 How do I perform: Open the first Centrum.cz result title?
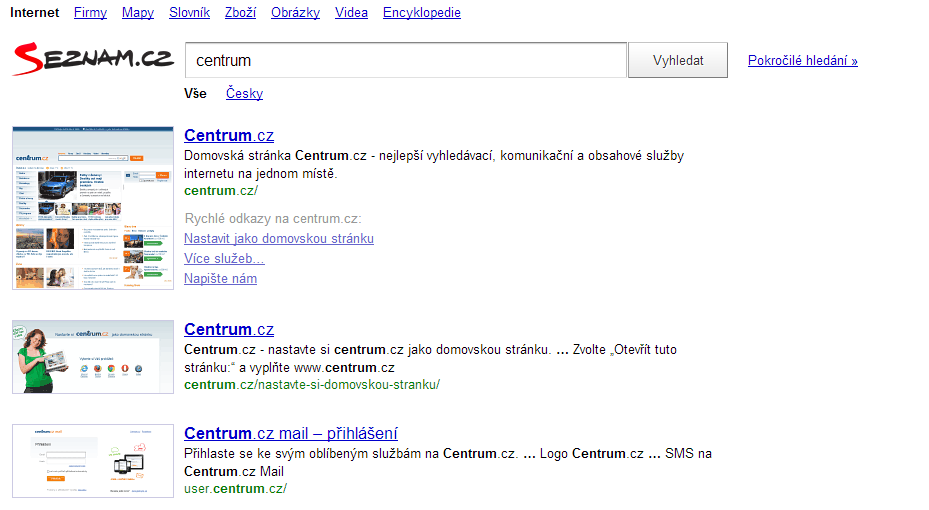229,135
